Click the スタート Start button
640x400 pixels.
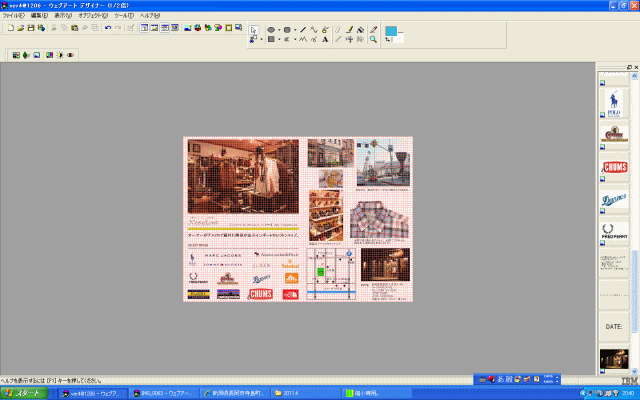pyautogui.click(x=24, y=393)
